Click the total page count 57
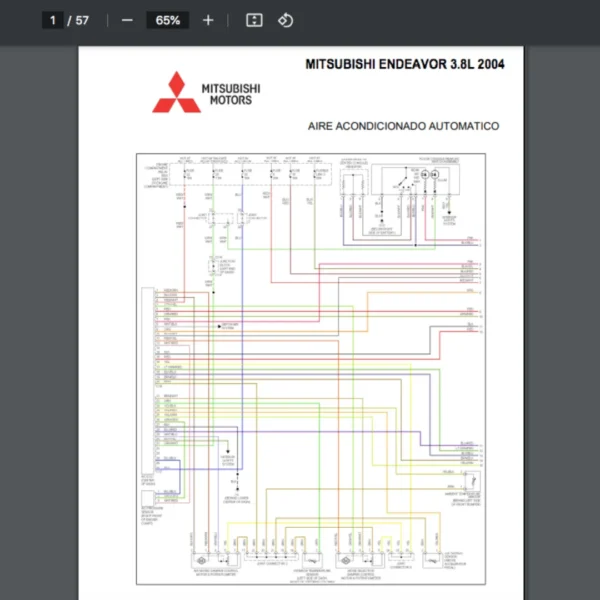 pyautogui.click(x=82, y=20)
